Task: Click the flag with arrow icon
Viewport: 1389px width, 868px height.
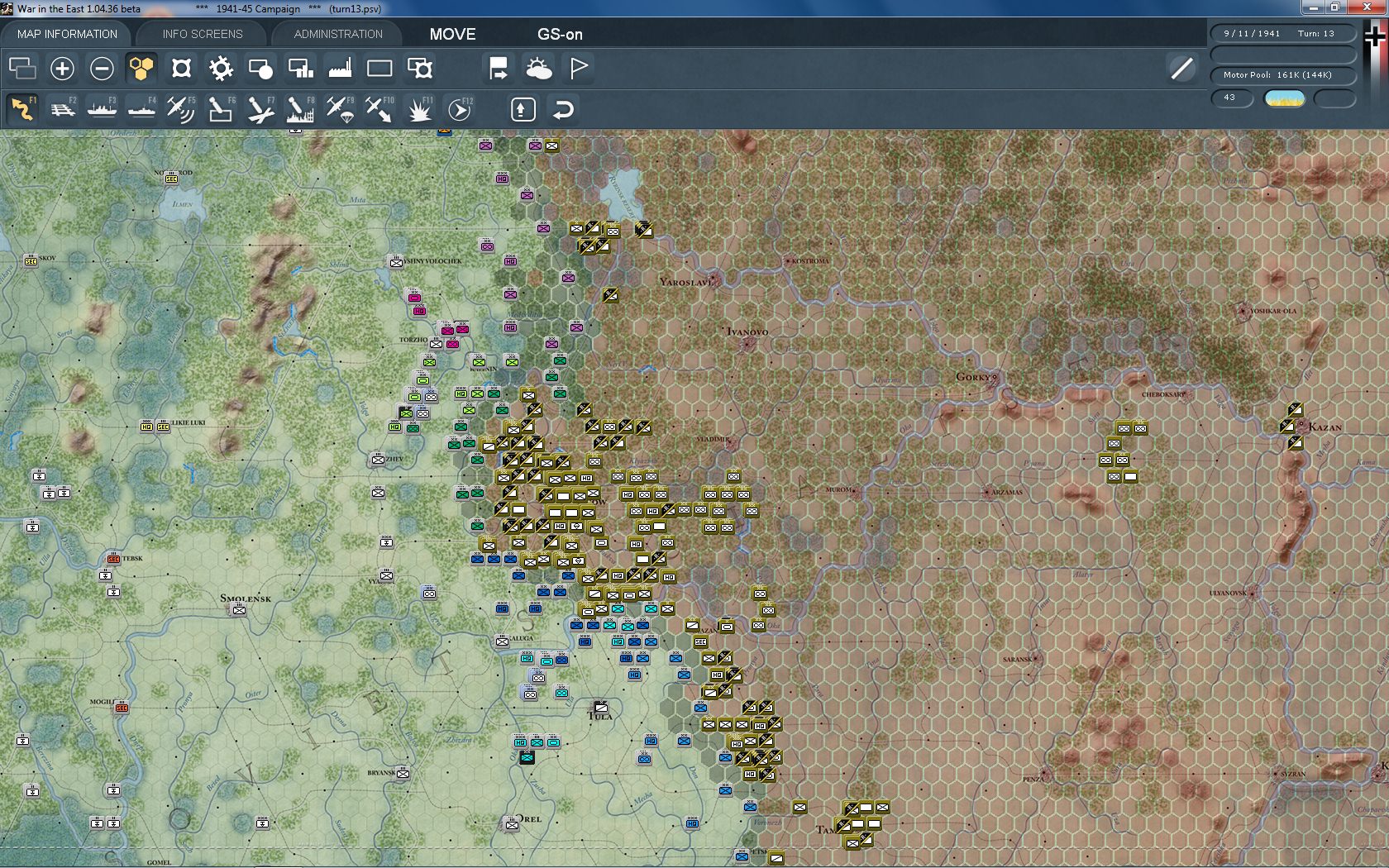Action: (499, 68)
